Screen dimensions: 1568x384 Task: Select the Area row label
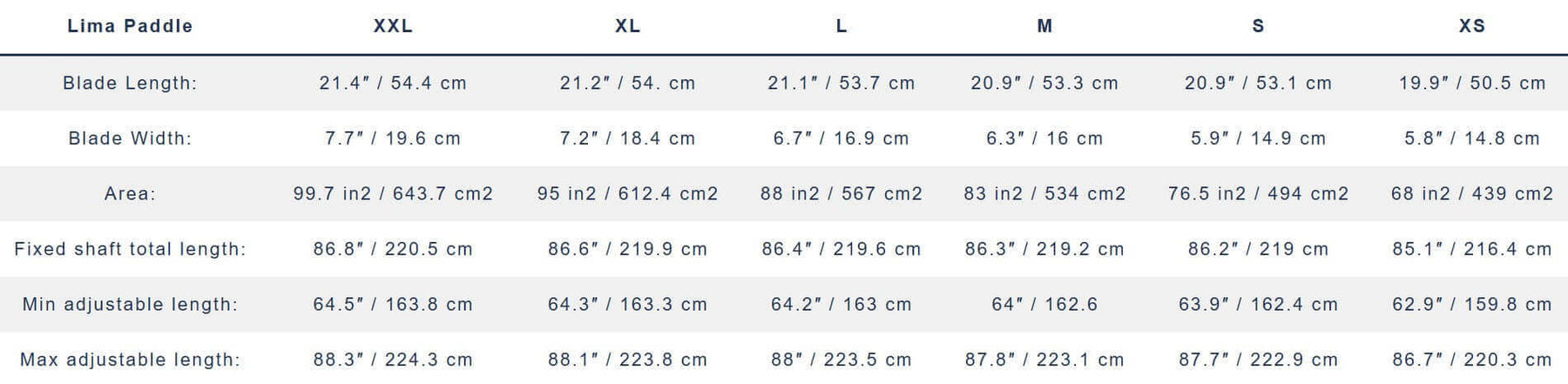(x=130, y=193)
